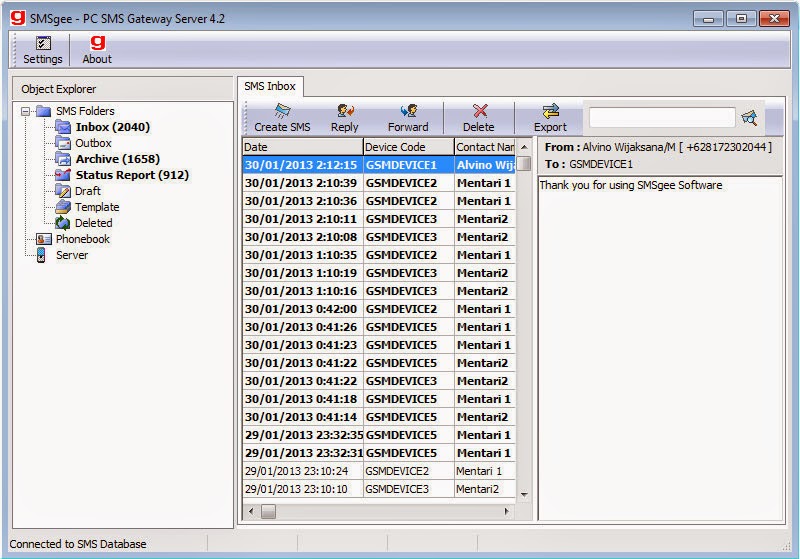Image resolution: width=800 pixels, height=559 pixels.
Task: Open the Template folder
Action: (x=97, y=207)
